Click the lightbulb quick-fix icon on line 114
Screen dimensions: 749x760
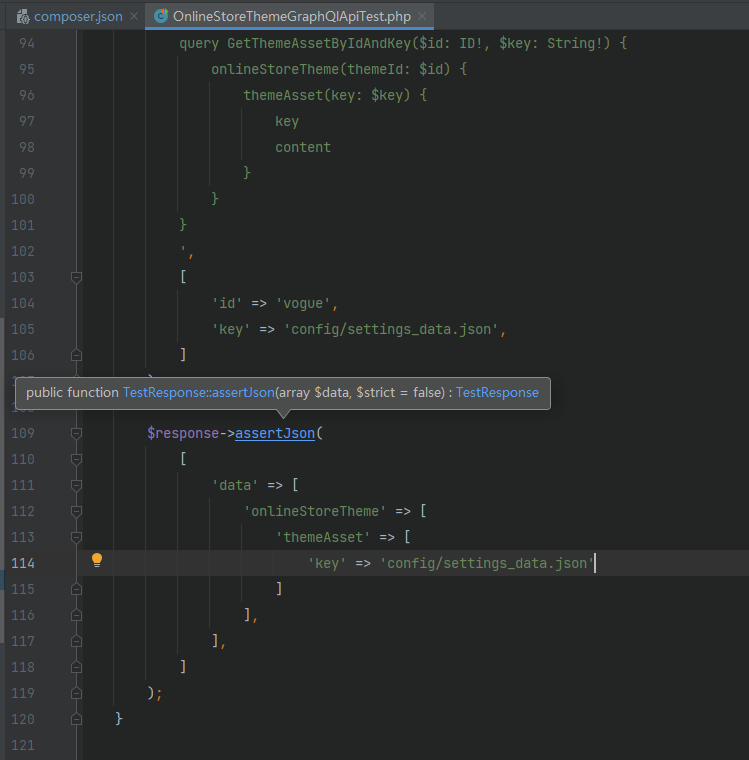click(97, 561)
